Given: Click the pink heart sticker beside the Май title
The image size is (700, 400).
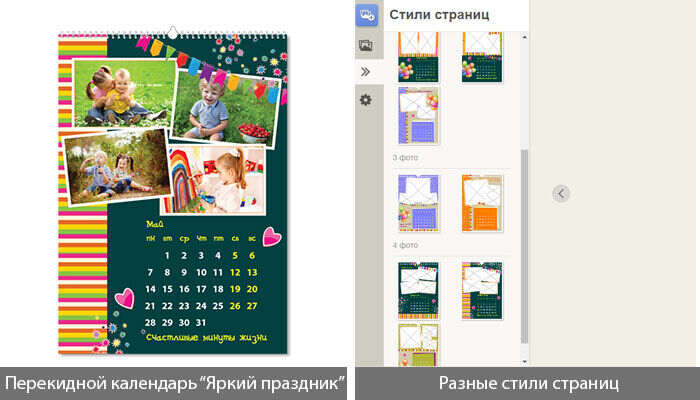Looking at the screenshot, I should (271, 237).
